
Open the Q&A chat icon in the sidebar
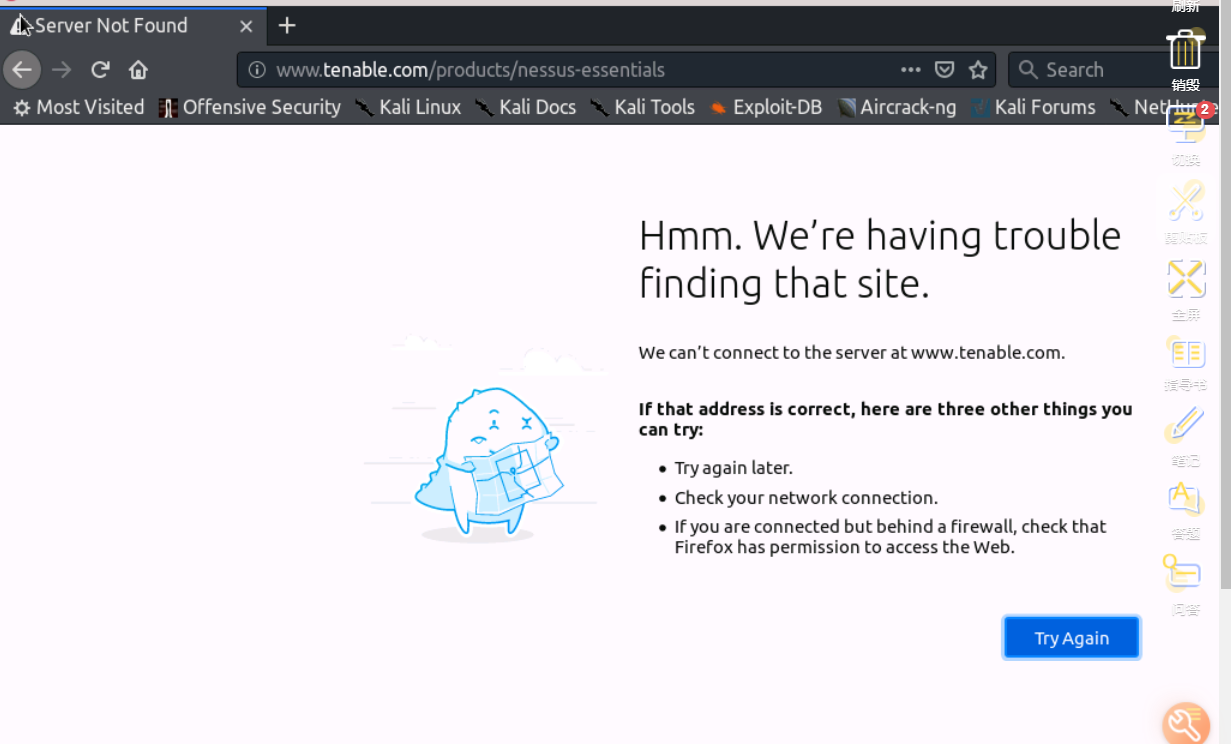click(x=1183, y=573)
